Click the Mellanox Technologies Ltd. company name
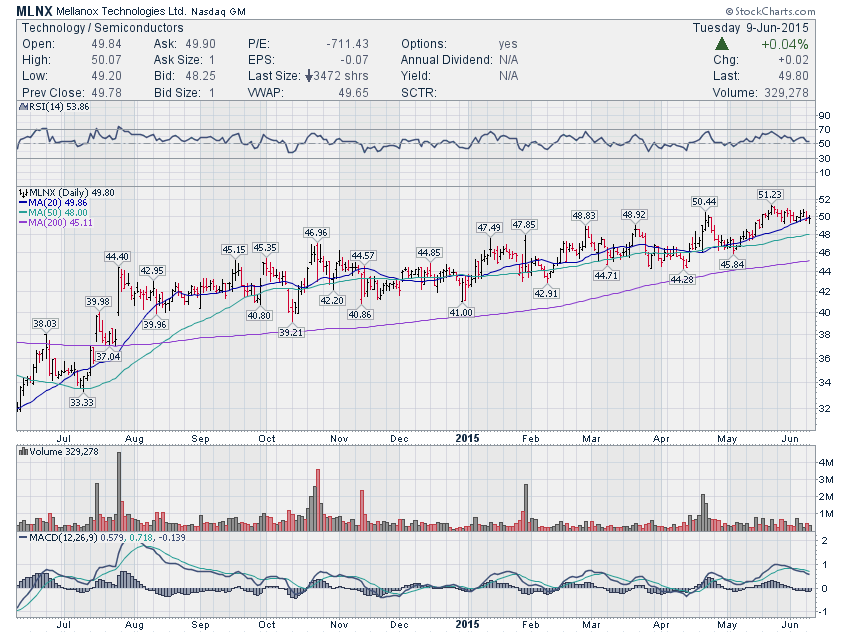The height and width of the screenshot is (633, 850). [x=121, y=11]
